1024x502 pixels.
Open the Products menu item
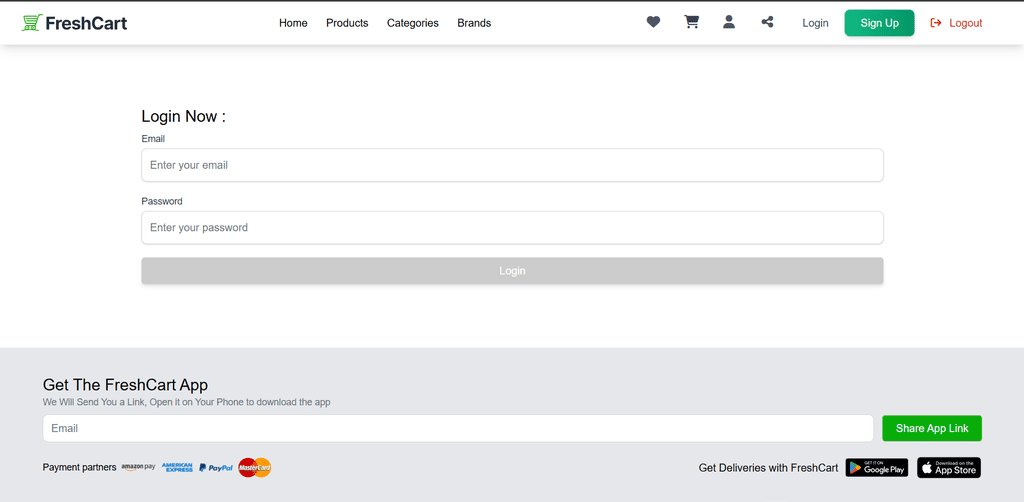coord(347,23)
